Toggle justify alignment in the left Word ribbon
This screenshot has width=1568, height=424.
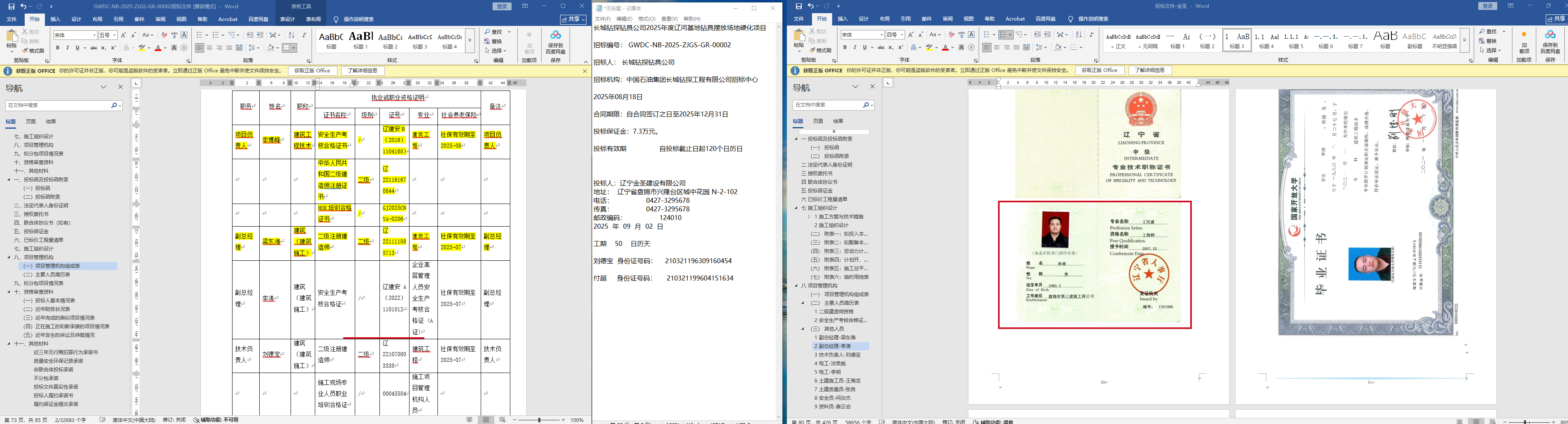[230, 48]
